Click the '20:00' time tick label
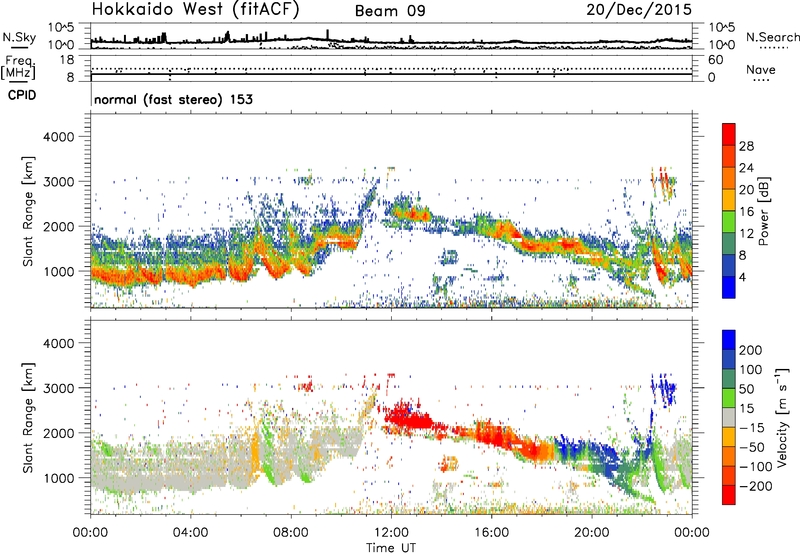The image size is (800, 554). 592,533
